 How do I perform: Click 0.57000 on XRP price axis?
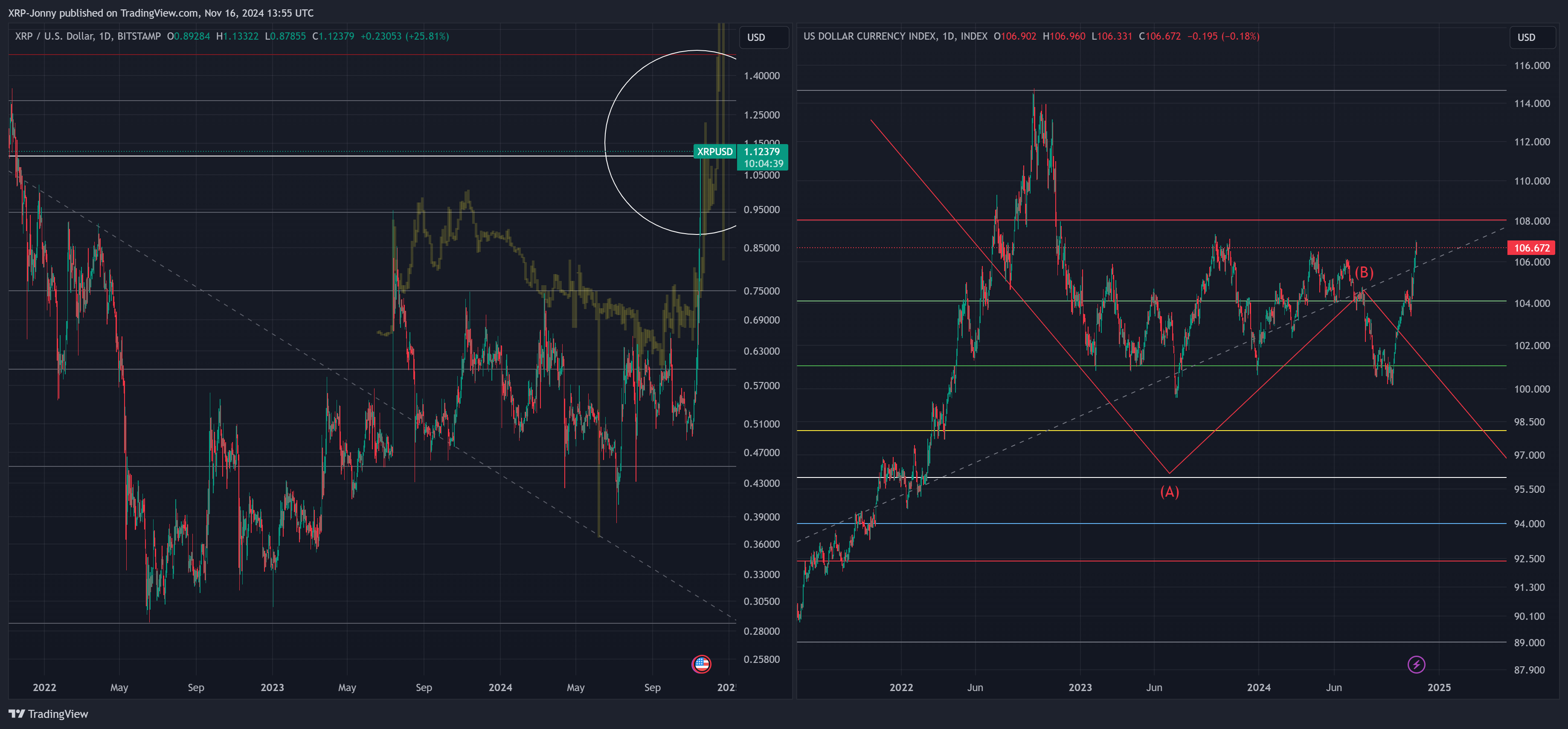[x=761, y=386]
